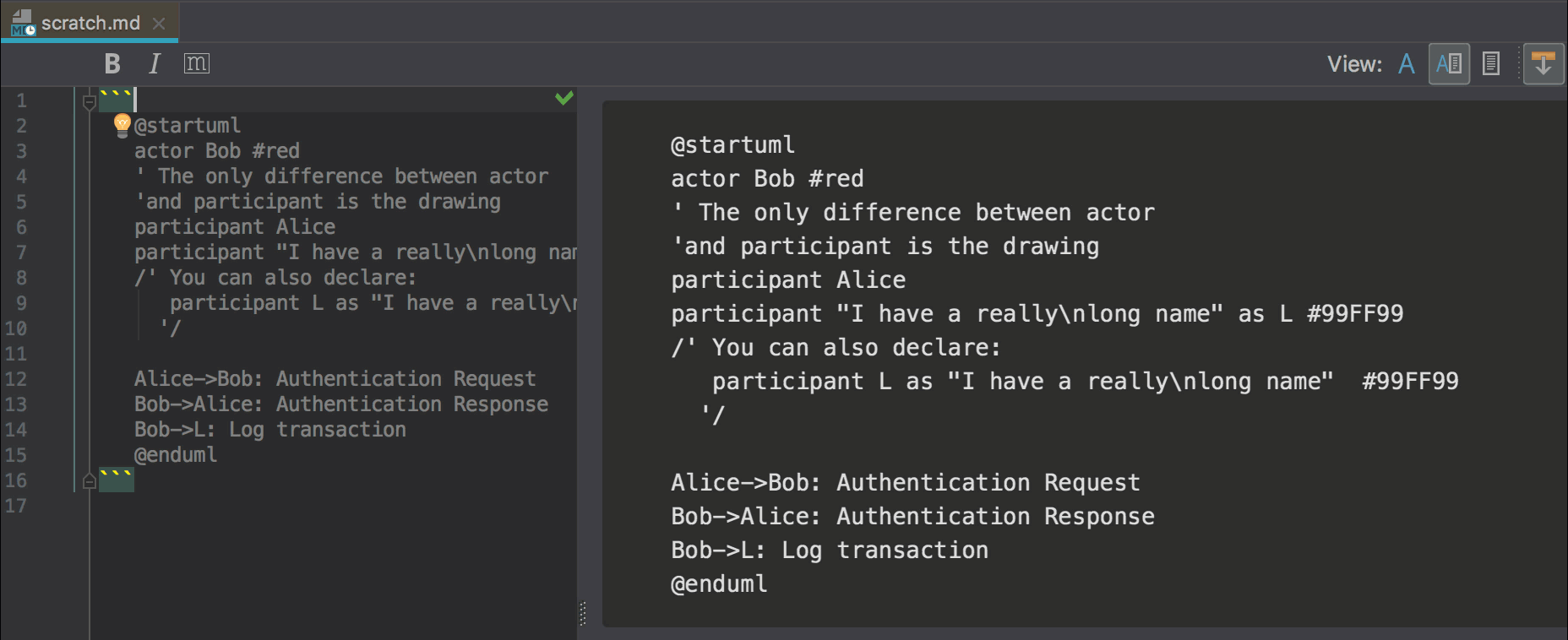The height and width of the screenshot is (640, 1568).
Task: Click the splitter handle between editor and preview
Action: pos(583,614)
